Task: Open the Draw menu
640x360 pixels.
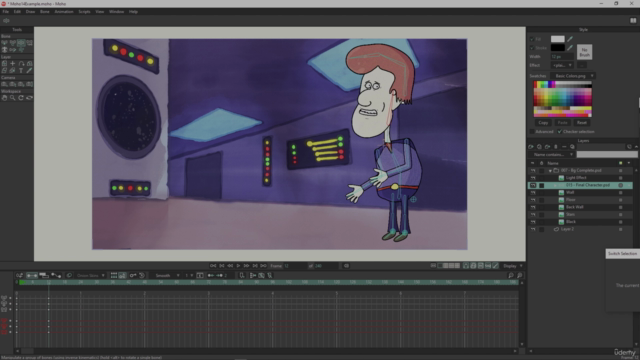Action: 30,11
